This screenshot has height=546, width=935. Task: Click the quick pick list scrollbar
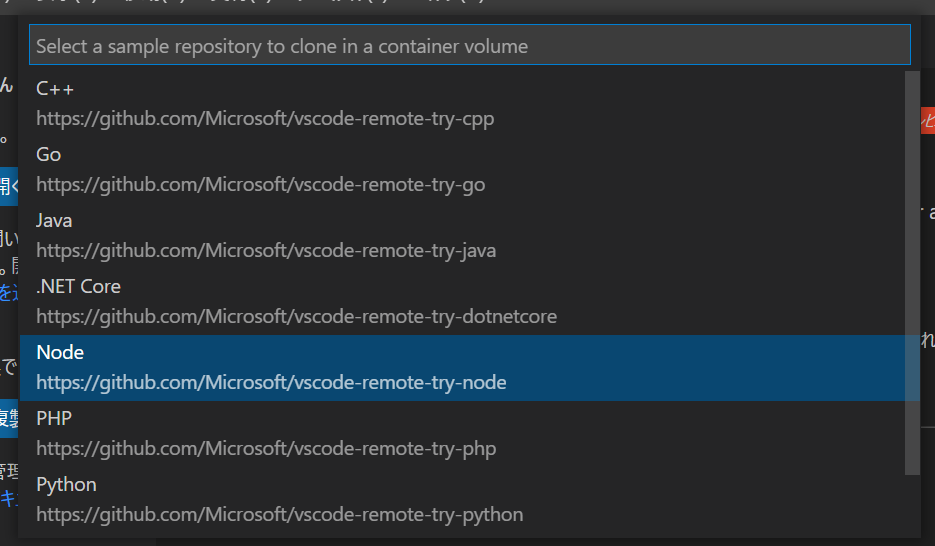pos(912,273)
